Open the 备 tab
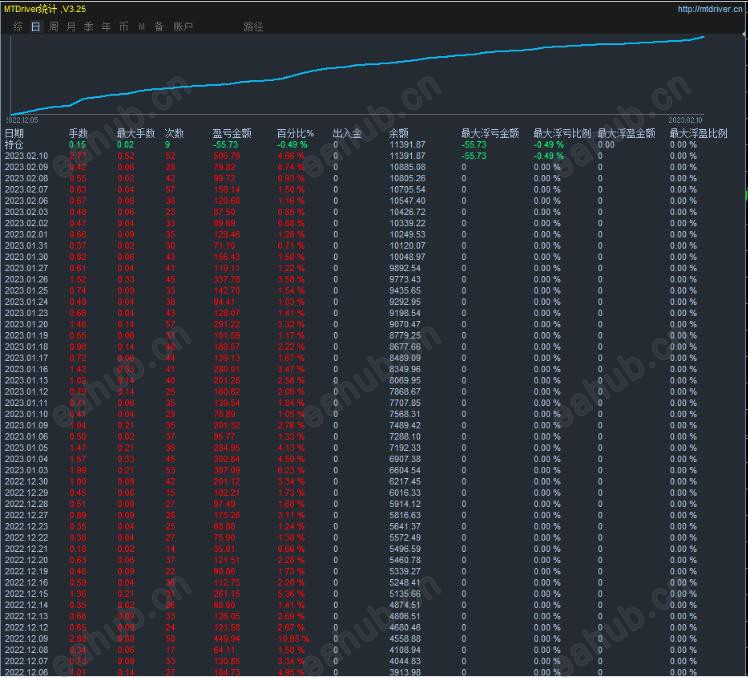This screenshot has height=679, width=748. (x=159, y=27)
